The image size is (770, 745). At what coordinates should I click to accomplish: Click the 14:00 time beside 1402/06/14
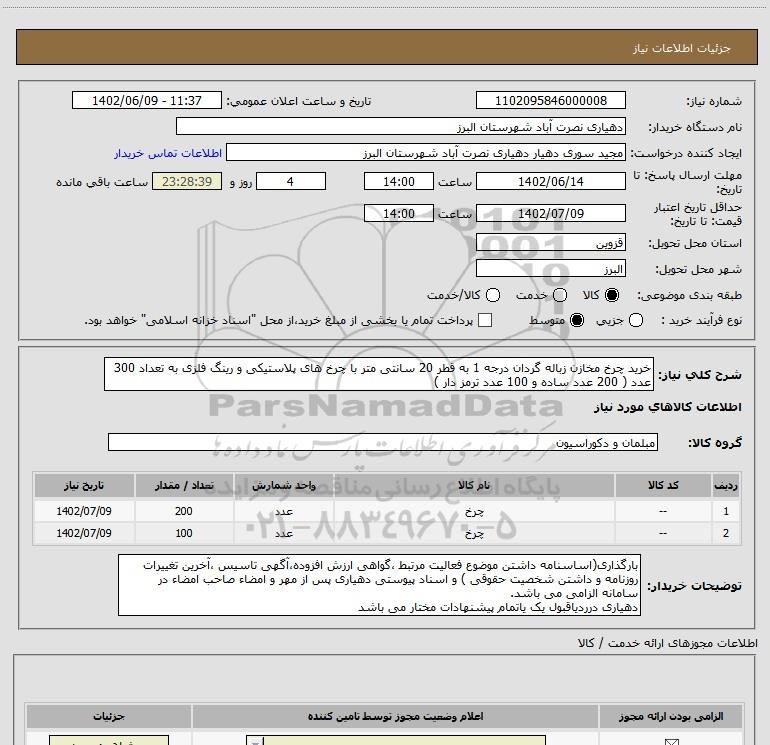399,181
